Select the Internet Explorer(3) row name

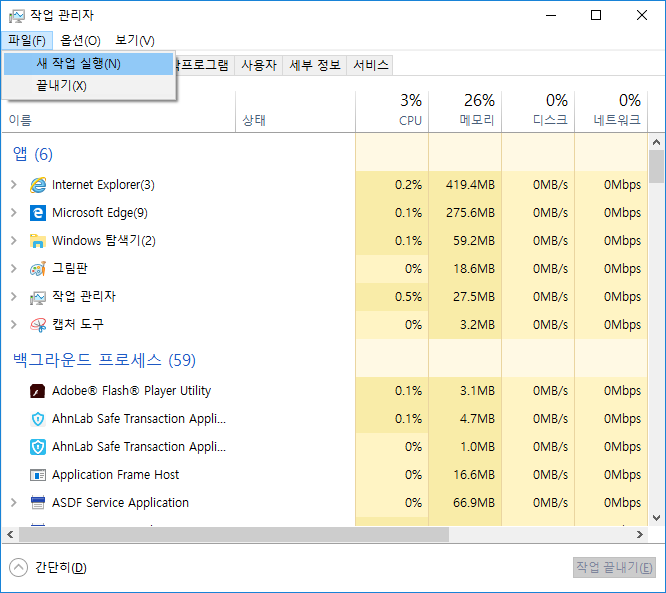[x=103, y=185]
